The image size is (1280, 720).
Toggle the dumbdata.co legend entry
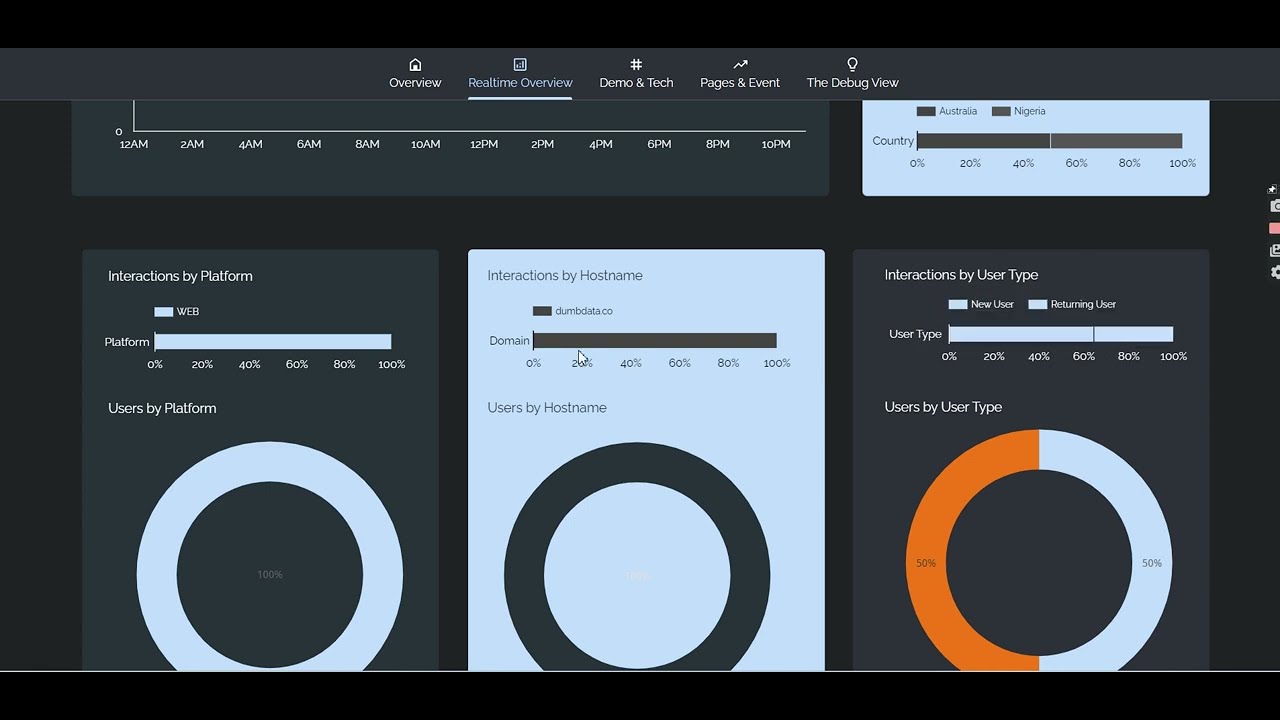point(572,311)
